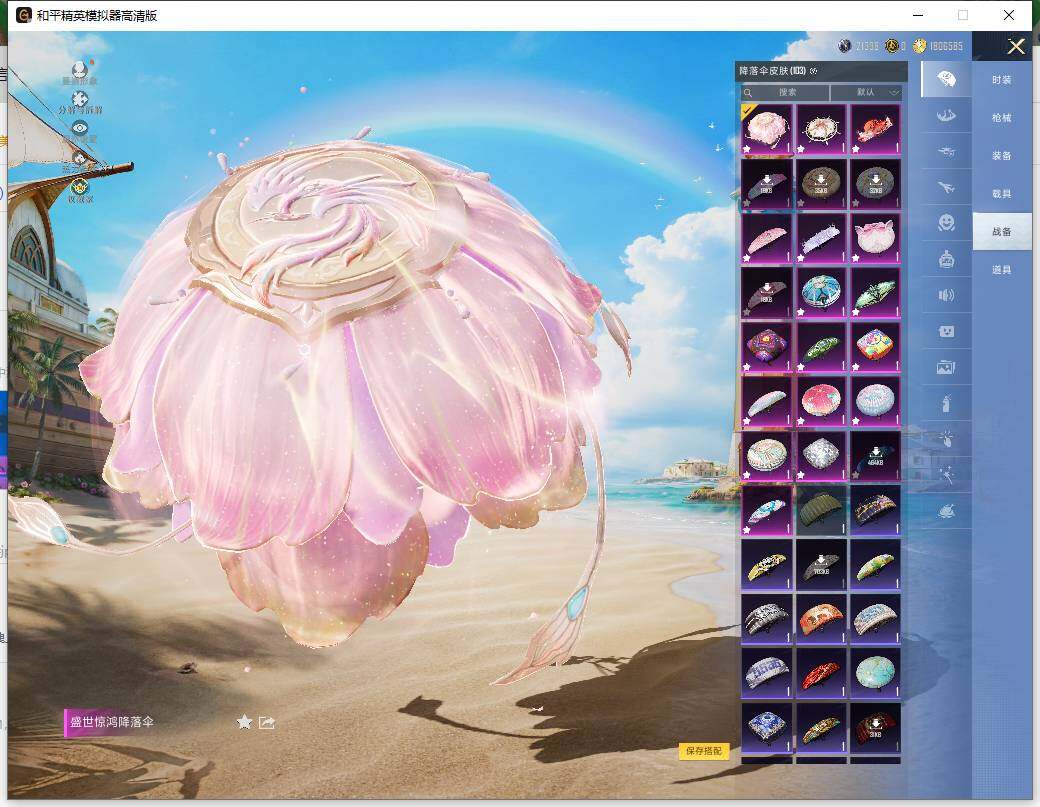Maximize the emulator window

(963, 15)
